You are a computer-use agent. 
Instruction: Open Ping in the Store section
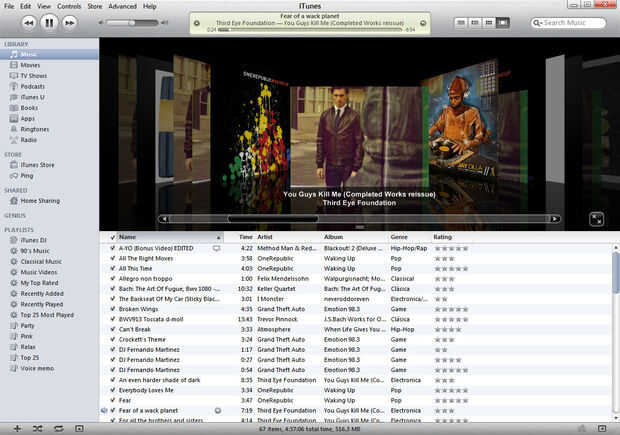point(26,176)
